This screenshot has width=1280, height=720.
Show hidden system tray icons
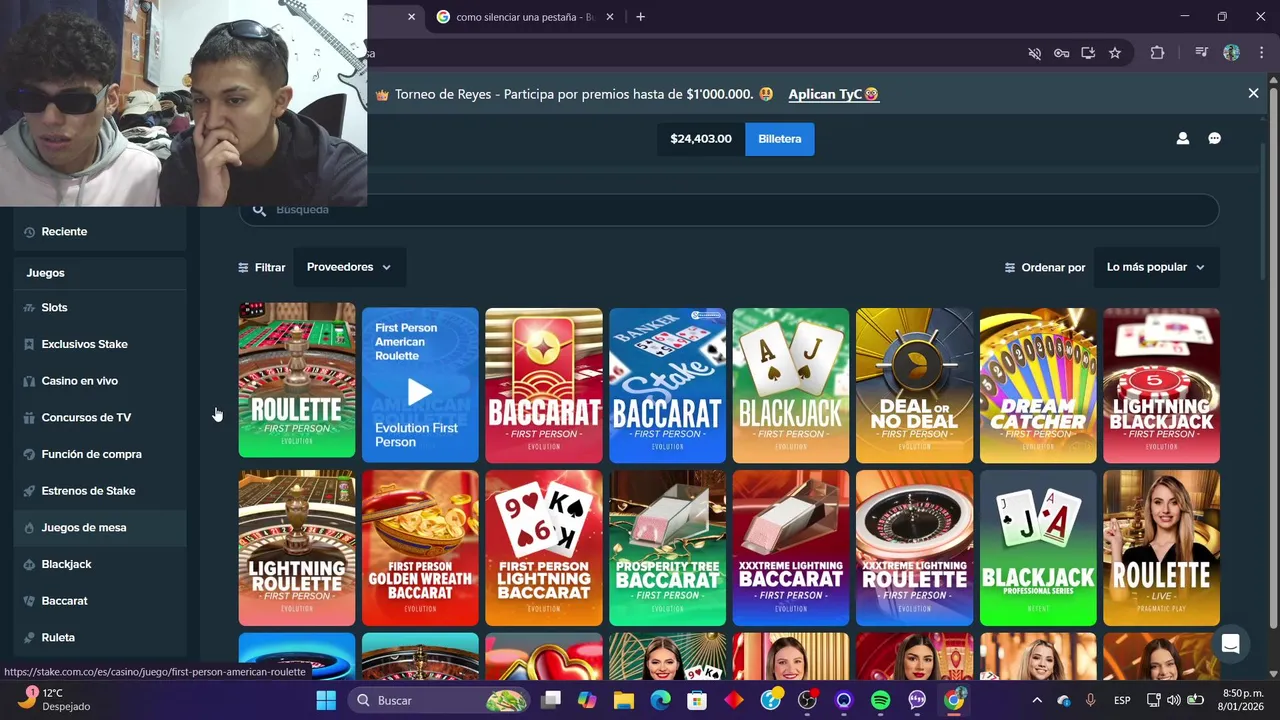pyautogui.click(x=1037, y=700)
